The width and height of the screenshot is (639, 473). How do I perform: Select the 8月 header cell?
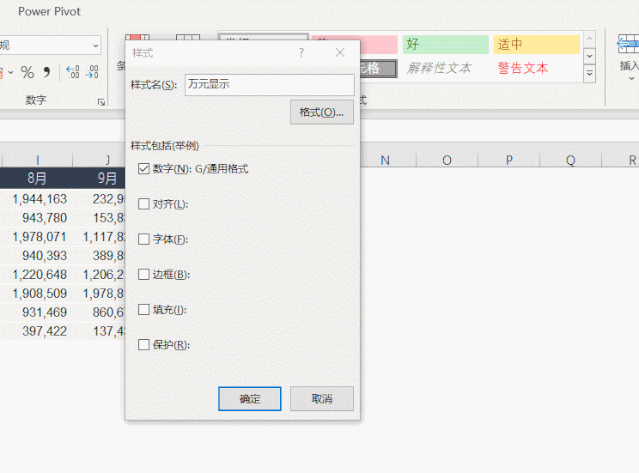[37, 178]
